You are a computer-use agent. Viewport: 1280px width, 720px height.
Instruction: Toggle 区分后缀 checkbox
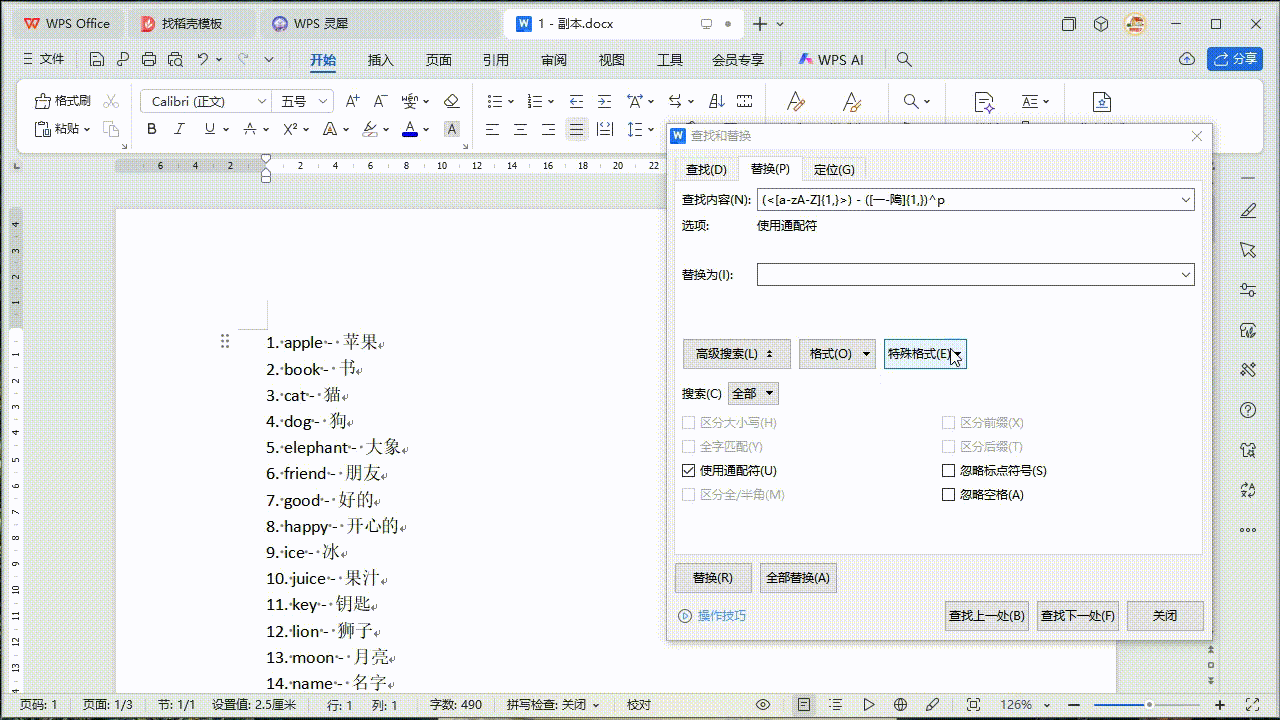coord(949,447)
